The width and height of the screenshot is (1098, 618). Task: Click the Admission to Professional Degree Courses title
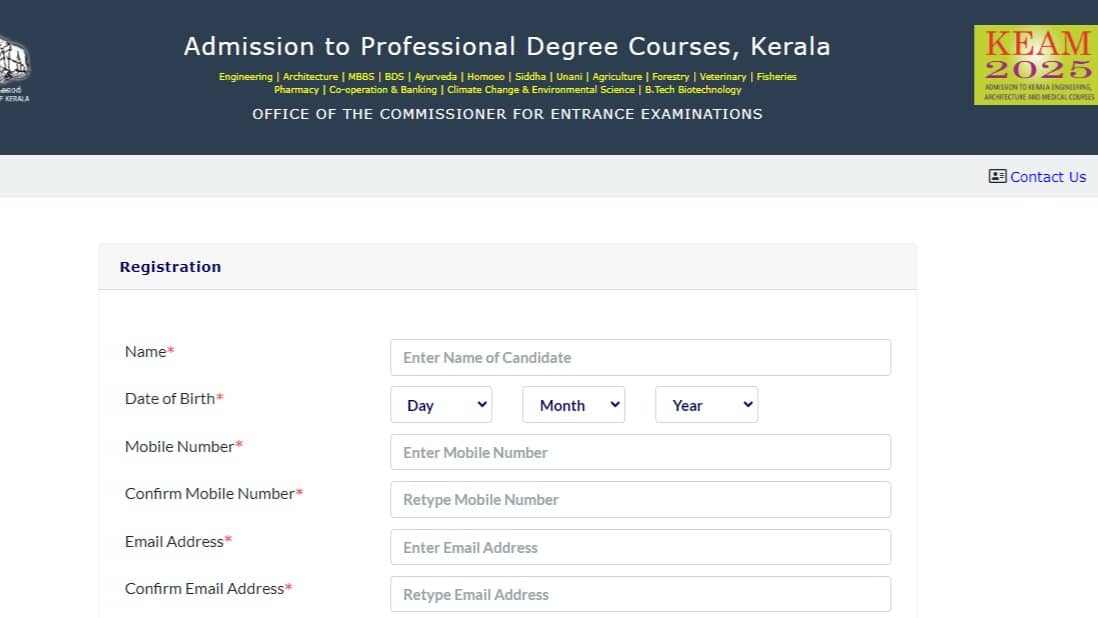507,47
